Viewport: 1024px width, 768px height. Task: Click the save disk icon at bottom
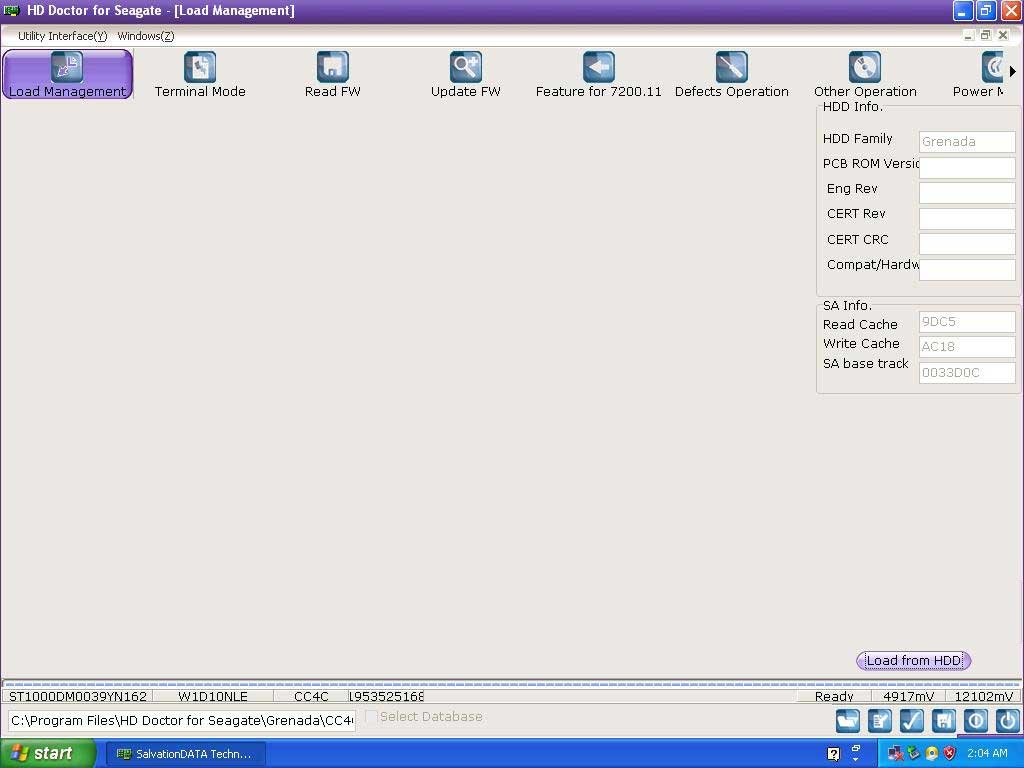coord(944,721)
